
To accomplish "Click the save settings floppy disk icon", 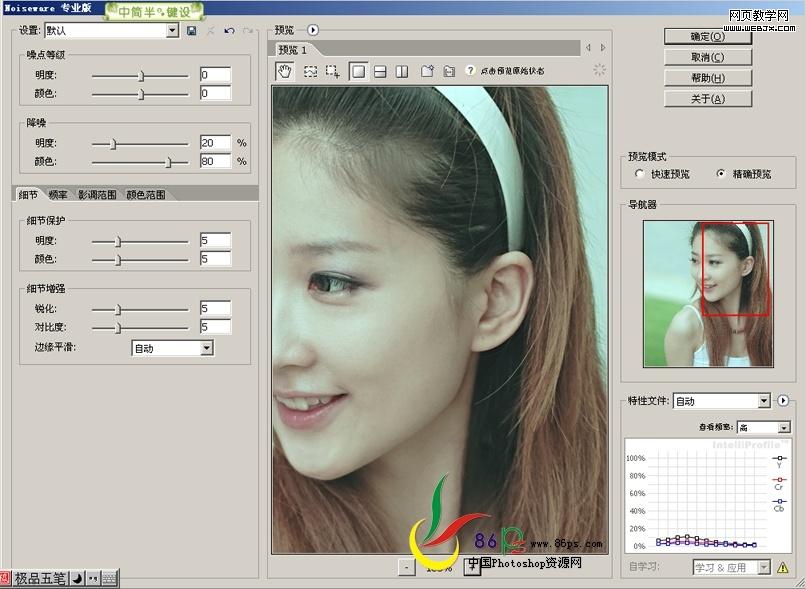I will click(x=191, y=31).
